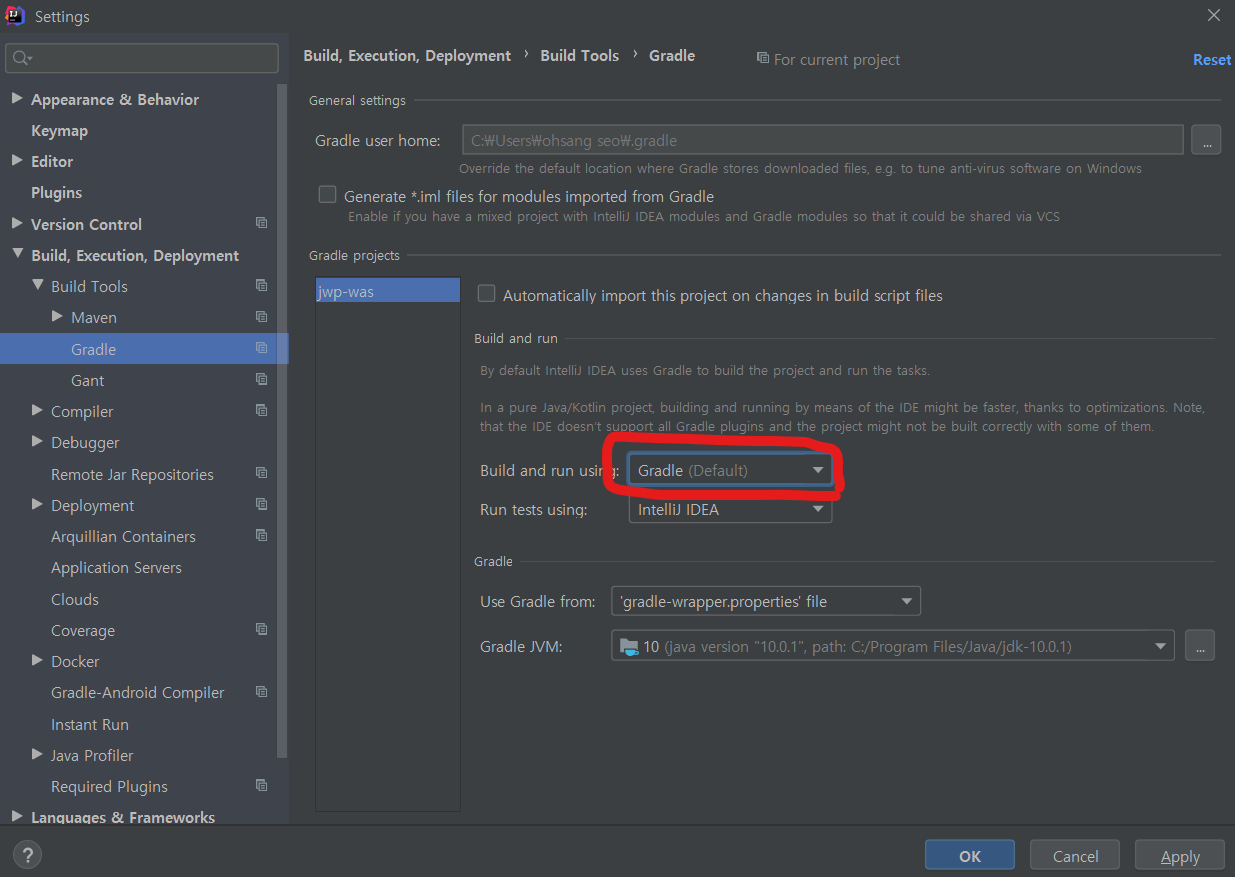Image resolution: width=1235 pixels, height=877 pixels.
Task: Click project-level icon next to Version Control
Action: click(261, 223)
